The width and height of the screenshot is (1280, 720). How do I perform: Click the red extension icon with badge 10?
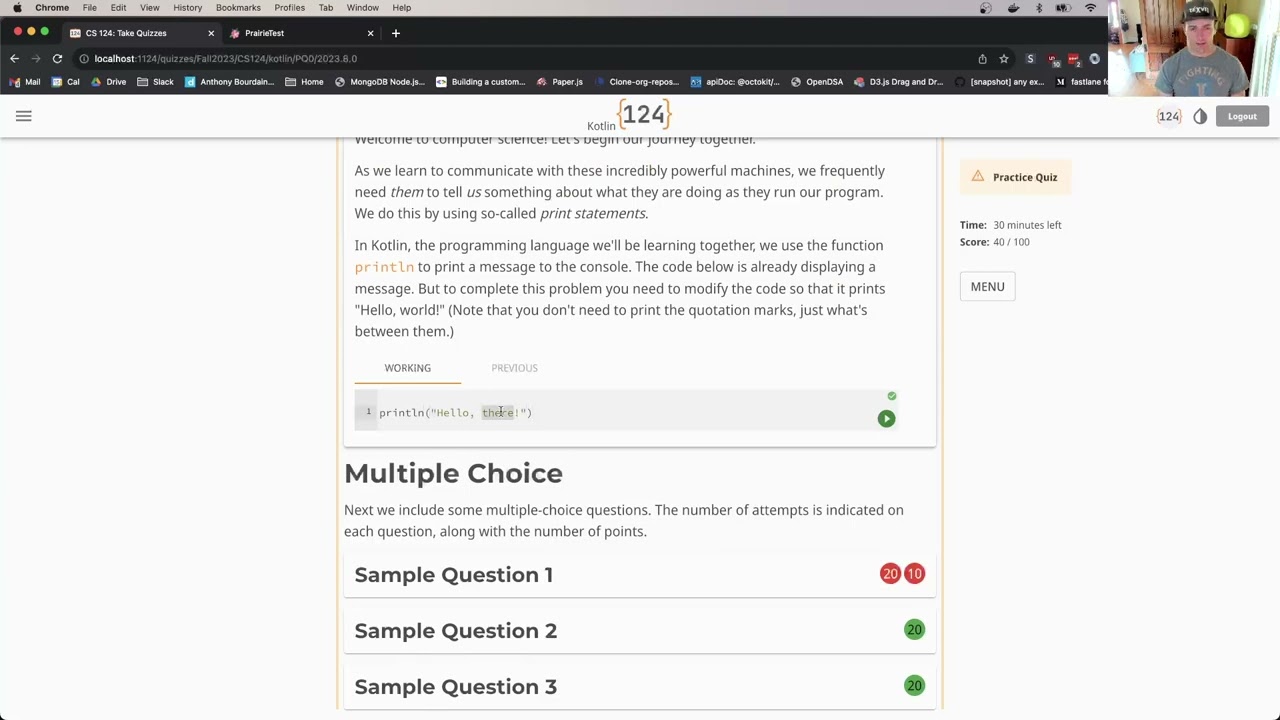click(1053, 60)
